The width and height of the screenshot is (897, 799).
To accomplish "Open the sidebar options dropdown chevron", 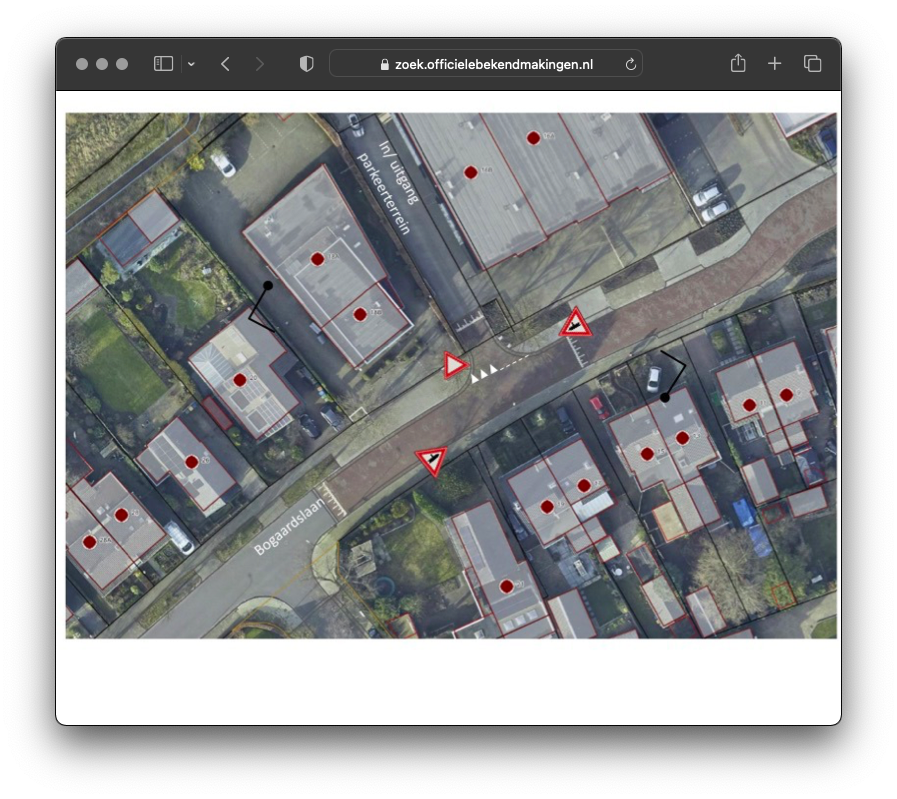I will click(191, 64).
